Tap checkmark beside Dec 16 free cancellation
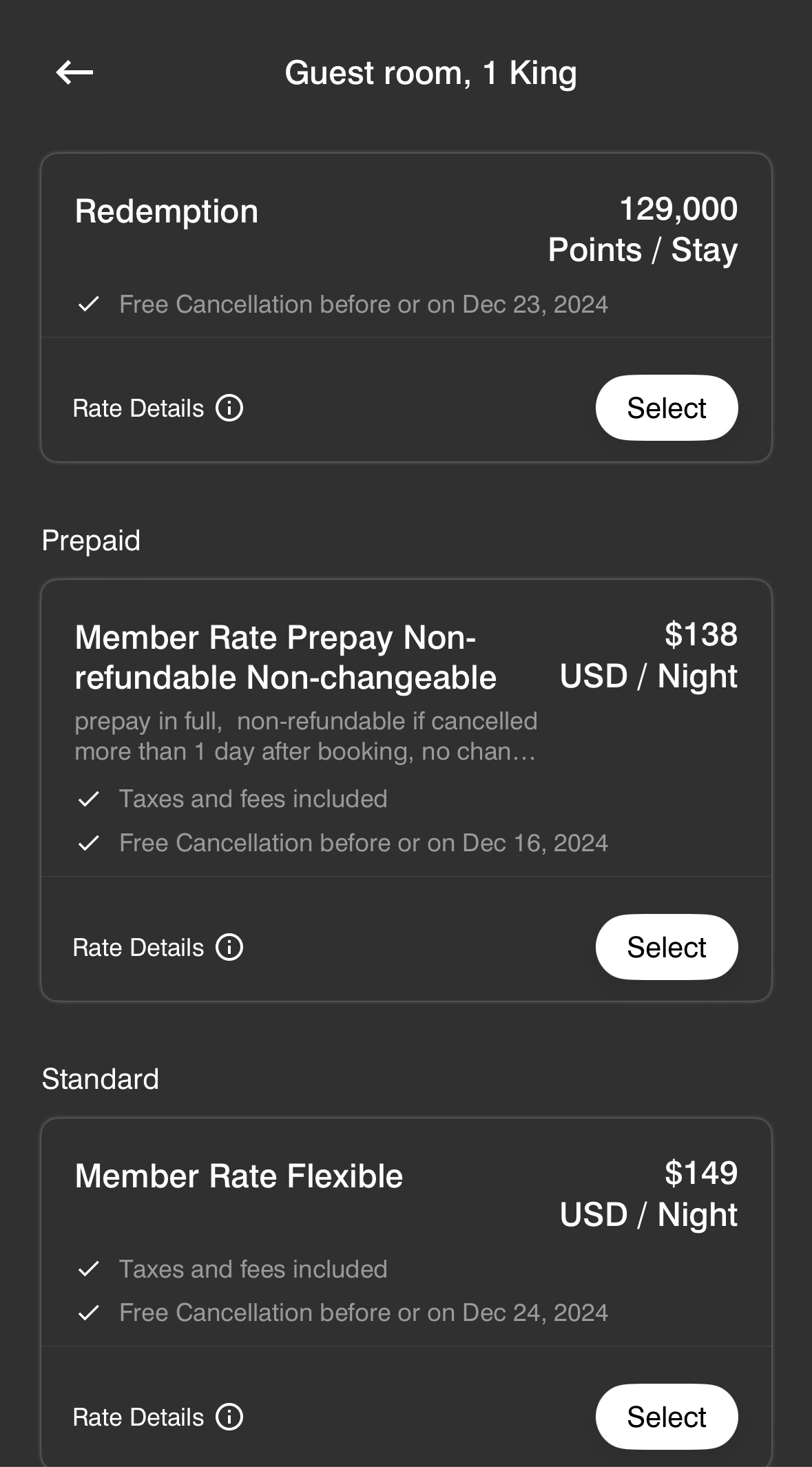 (x=89, y=843)
